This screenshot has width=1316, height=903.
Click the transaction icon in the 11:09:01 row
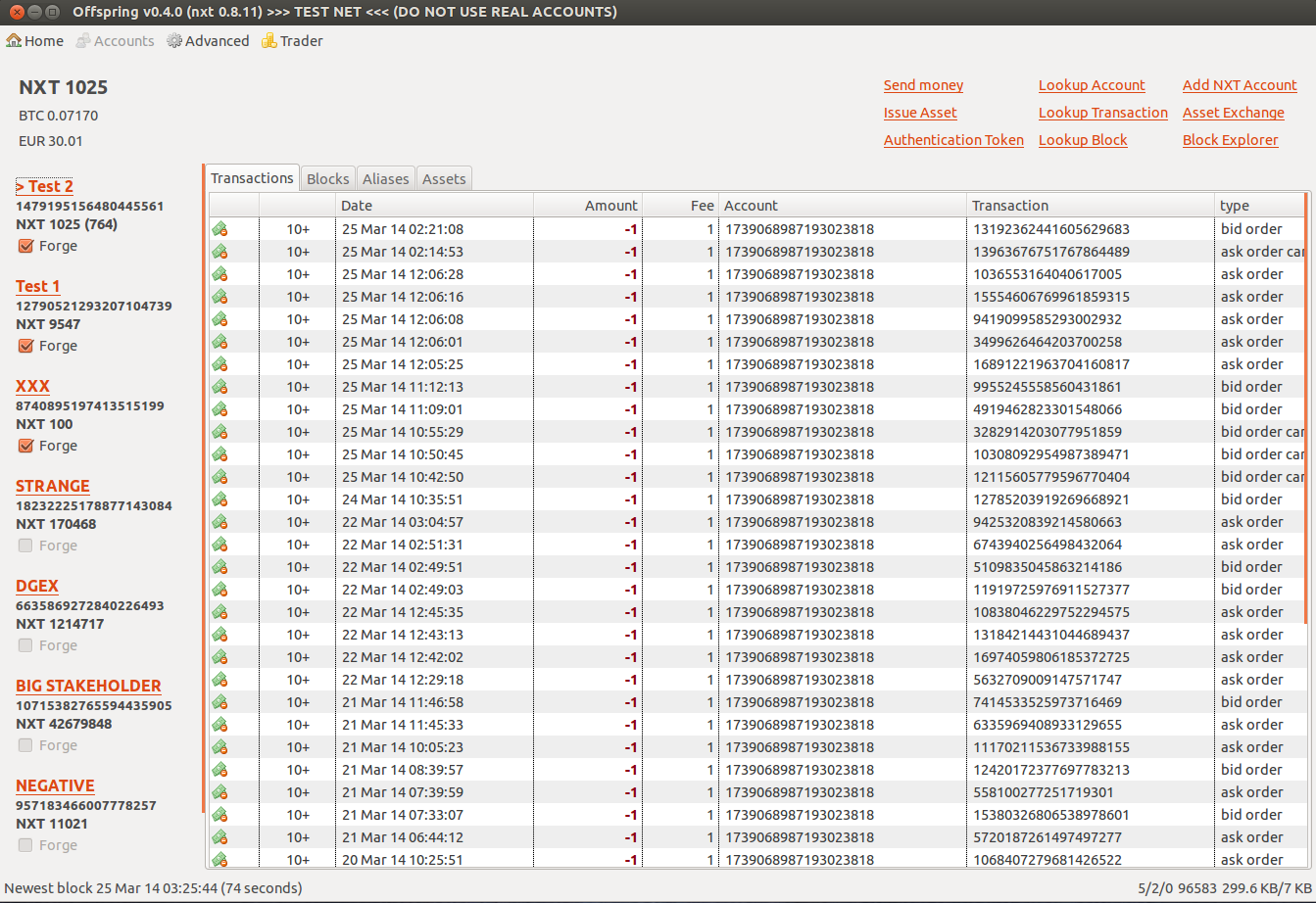tap(219, 409)
